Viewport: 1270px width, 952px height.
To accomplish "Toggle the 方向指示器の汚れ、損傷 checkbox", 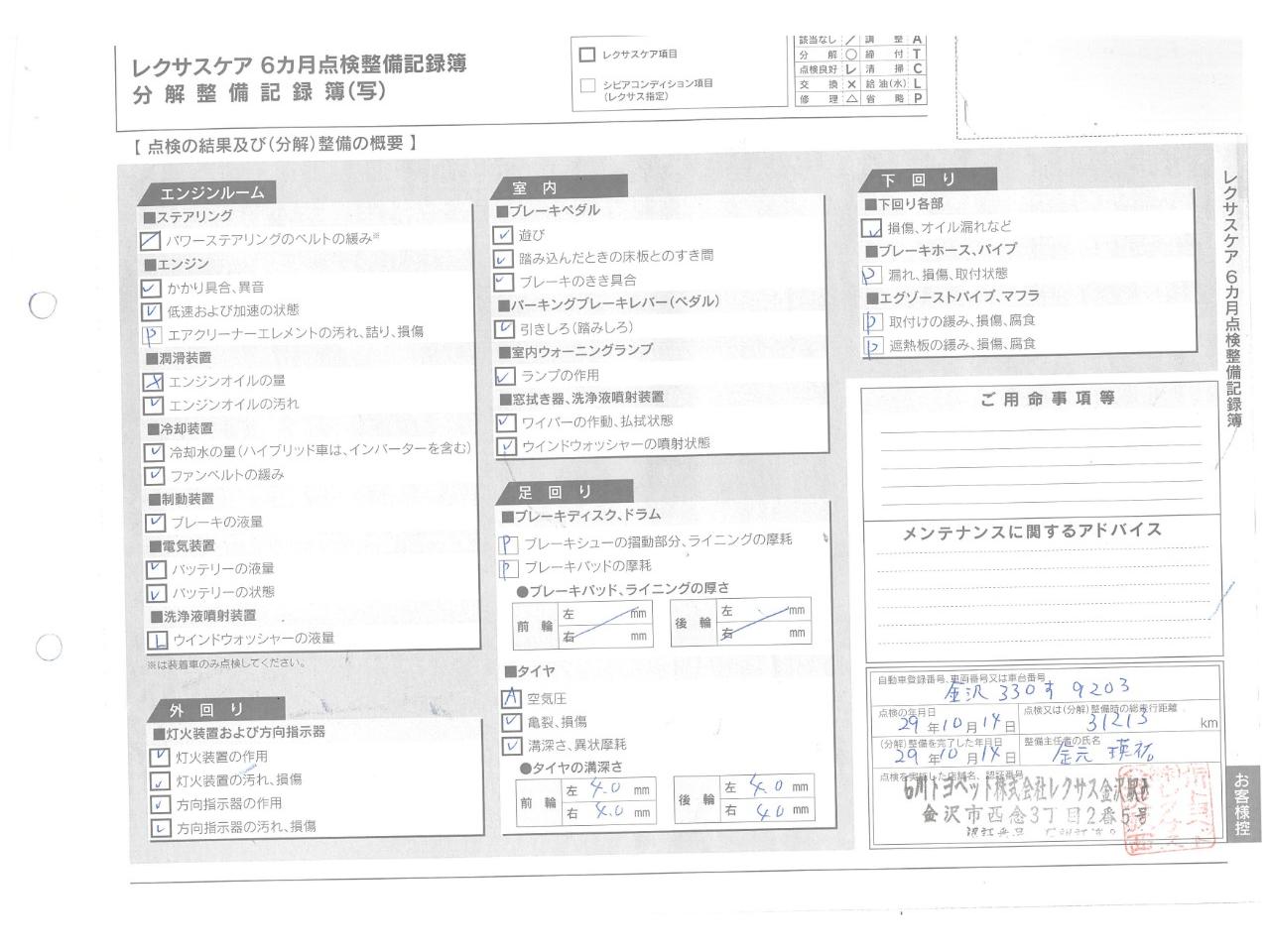I will pos(160,828).
